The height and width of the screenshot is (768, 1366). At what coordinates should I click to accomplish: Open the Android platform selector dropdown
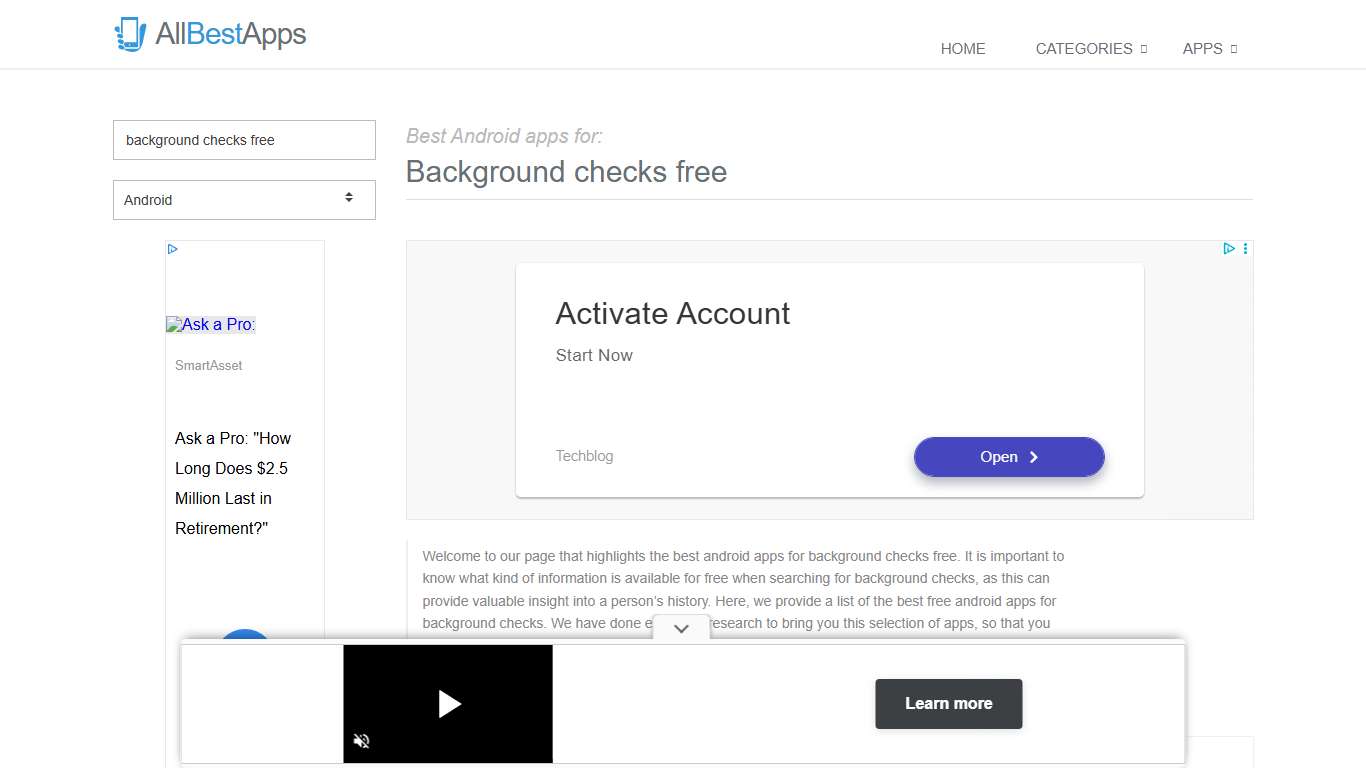[x=244, y=200]
